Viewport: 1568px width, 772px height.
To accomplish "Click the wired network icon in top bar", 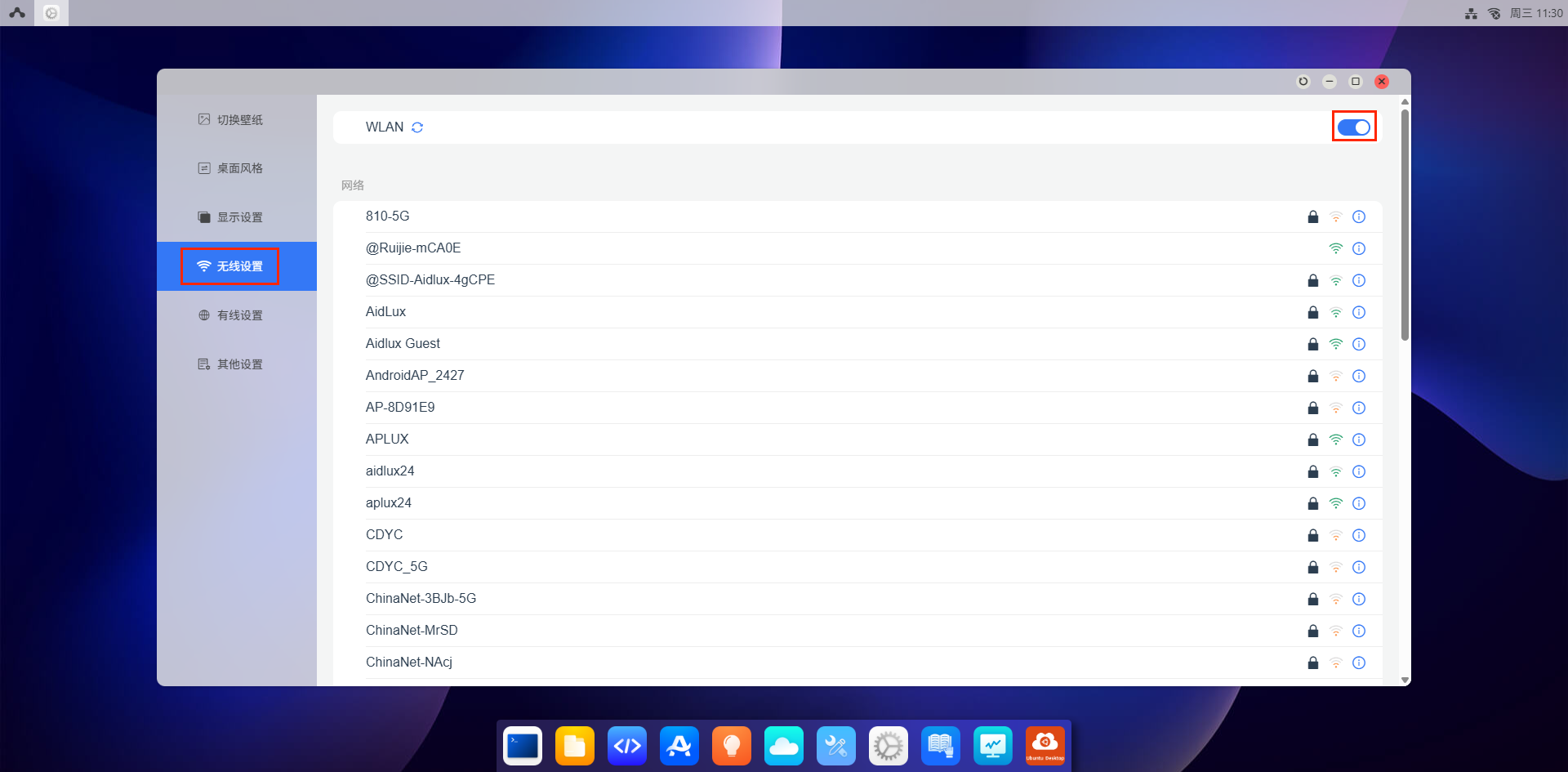I will 1471,13.
